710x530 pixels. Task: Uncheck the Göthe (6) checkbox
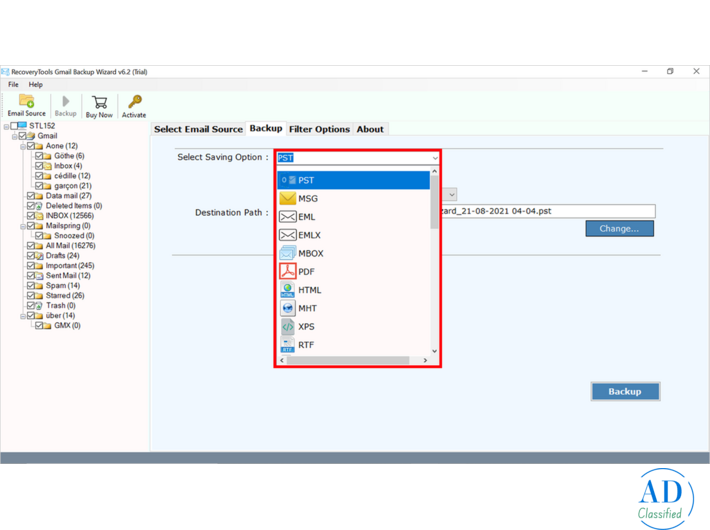(39, 156)
